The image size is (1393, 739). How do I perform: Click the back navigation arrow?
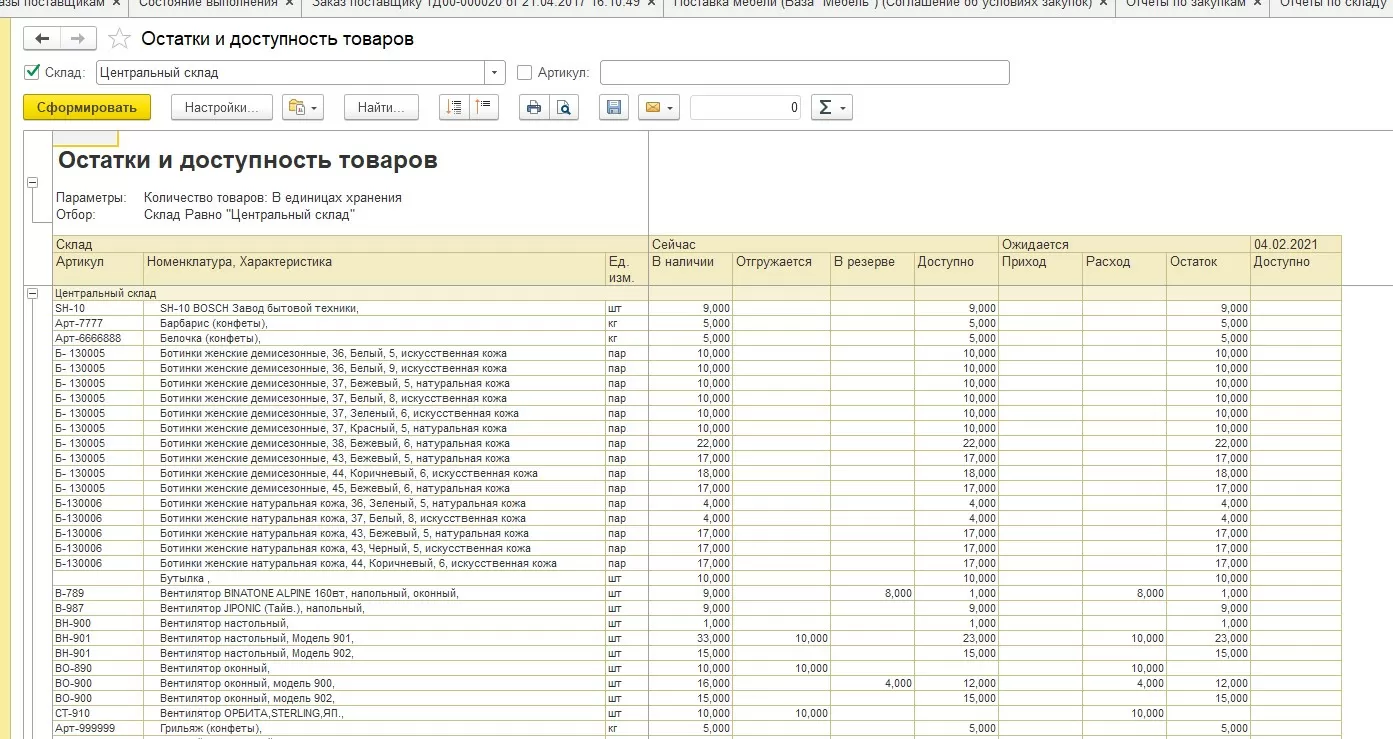pyautogui.click(x=42, y=39)
